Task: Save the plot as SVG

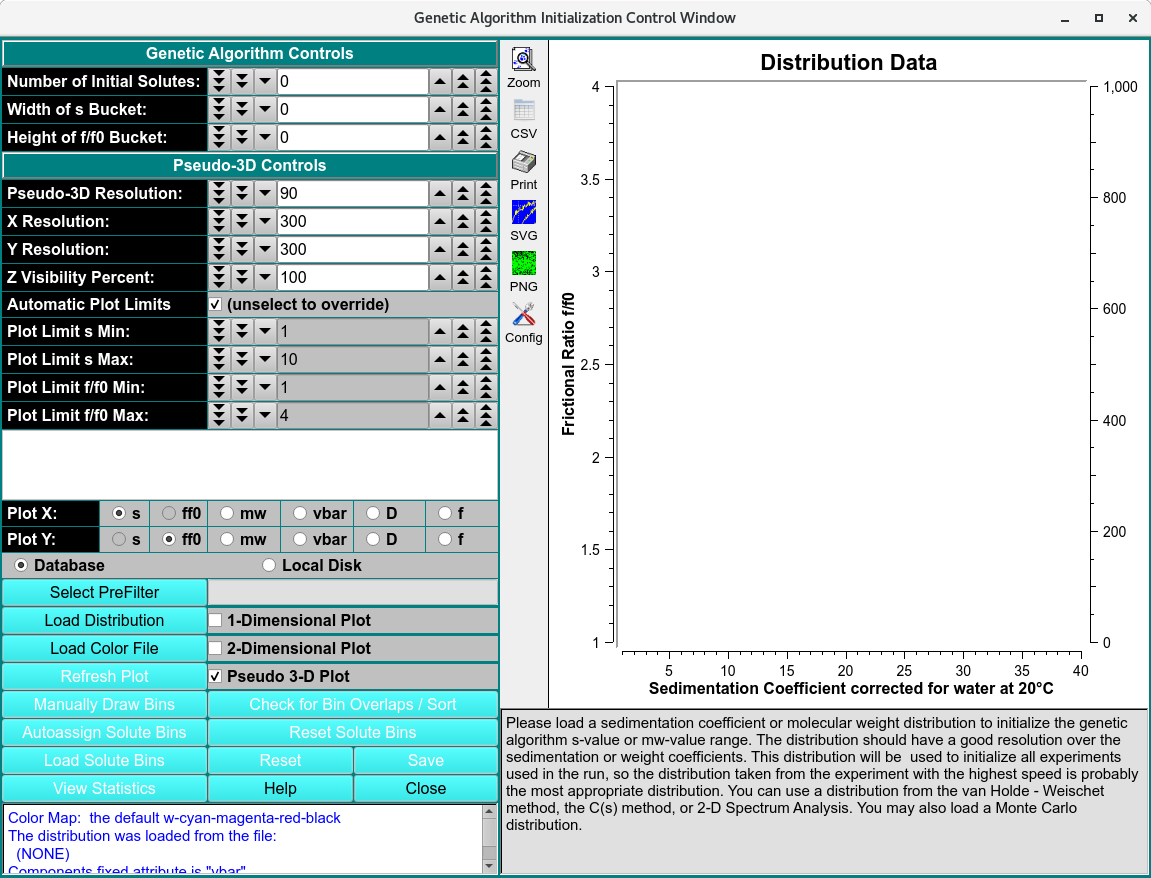Action: (523, 213)
